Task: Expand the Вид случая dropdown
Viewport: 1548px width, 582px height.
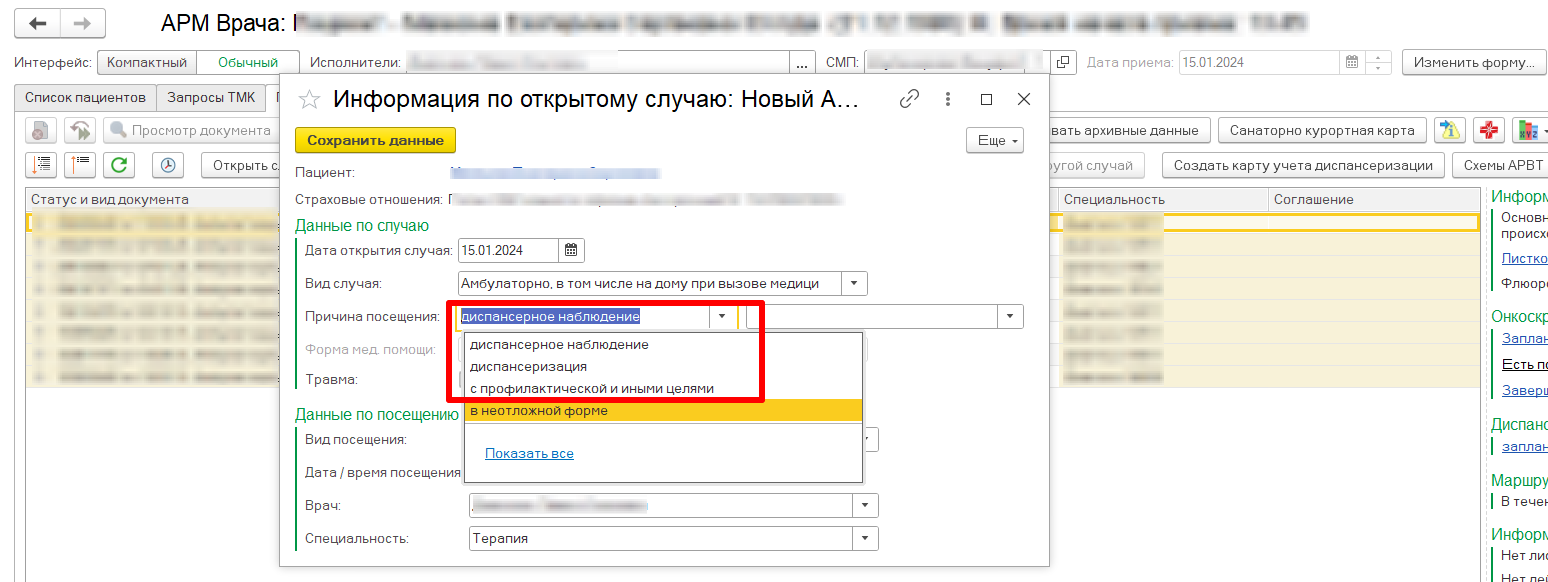Action: (x=854, y=284)
